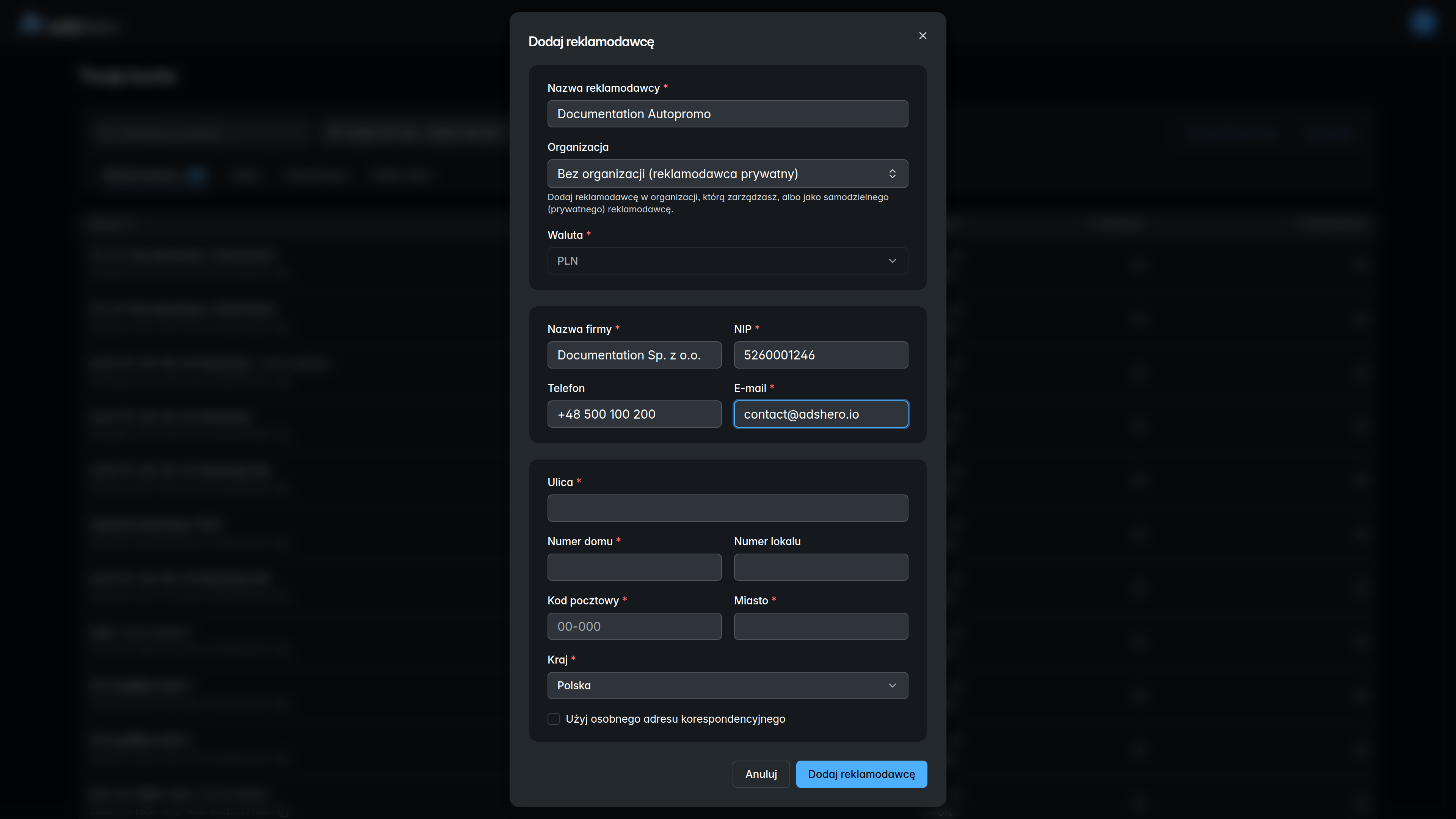This screenshot has width=1456, height=819.
Task: Click the Waluta PLN chevron arrow
Action: 892,260
